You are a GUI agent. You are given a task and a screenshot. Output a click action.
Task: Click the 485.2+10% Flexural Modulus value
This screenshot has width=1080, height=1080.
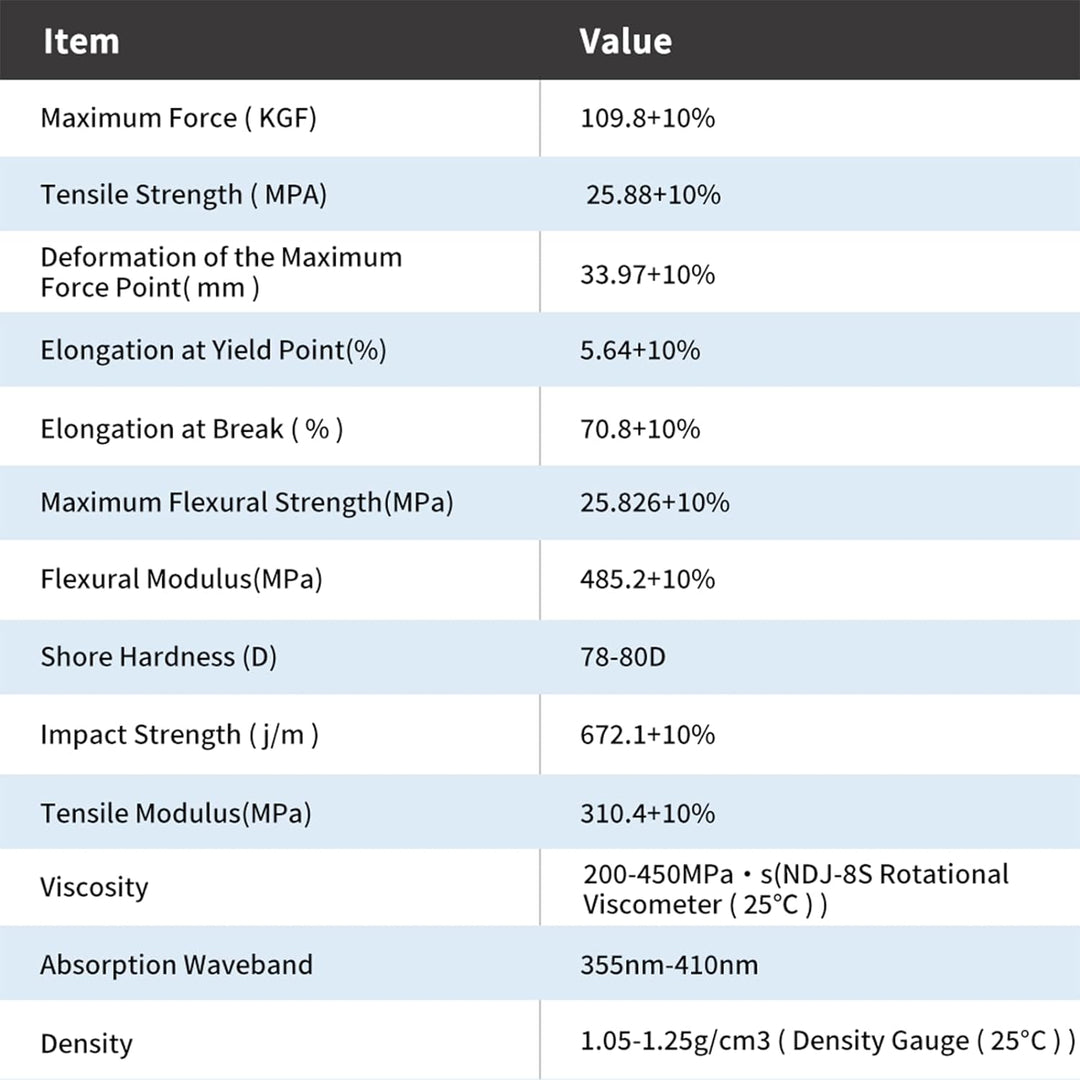pos(647,579)
